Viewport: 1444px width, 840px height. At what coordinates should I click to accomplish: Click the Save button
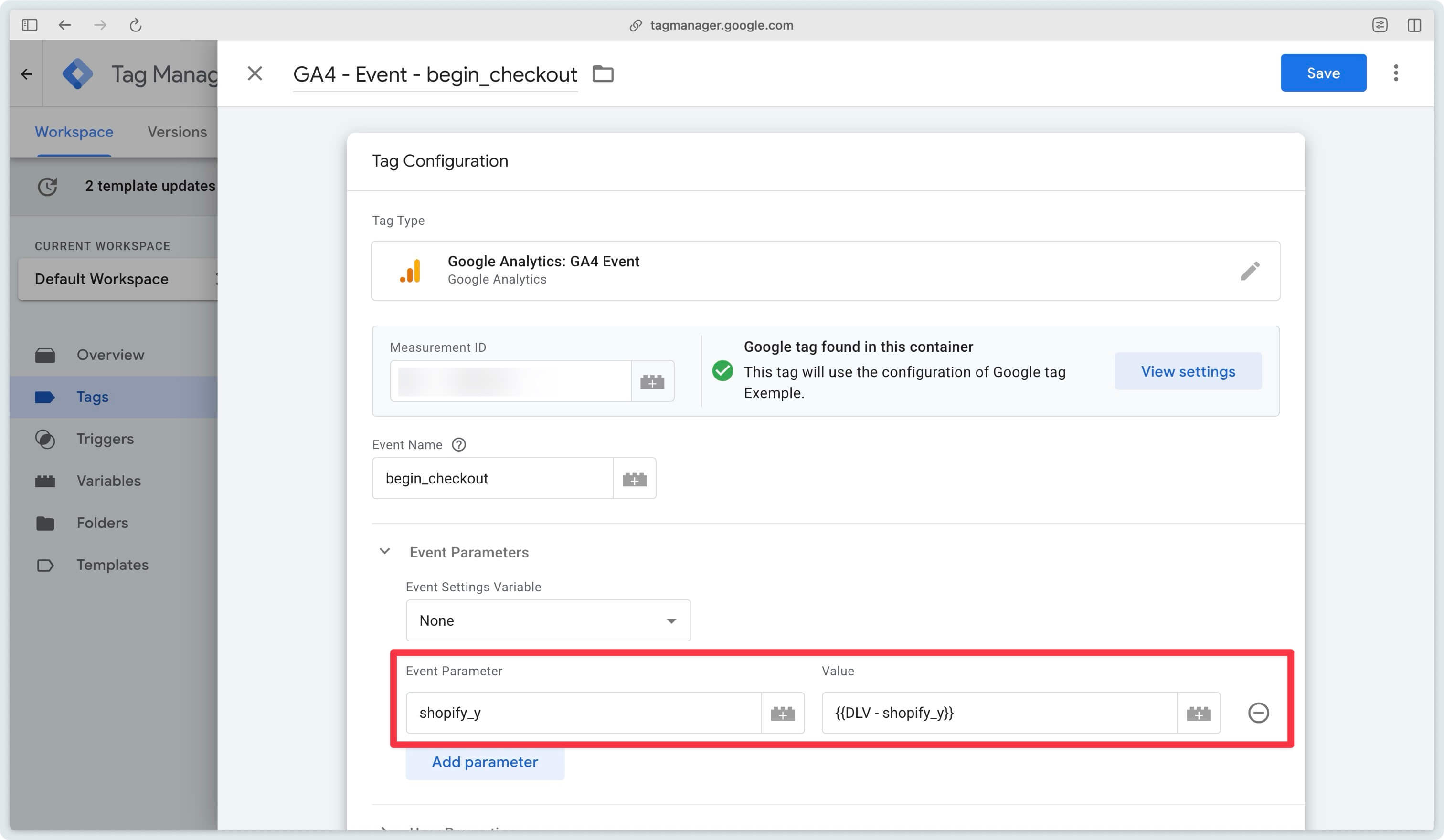coord(1324,73)
